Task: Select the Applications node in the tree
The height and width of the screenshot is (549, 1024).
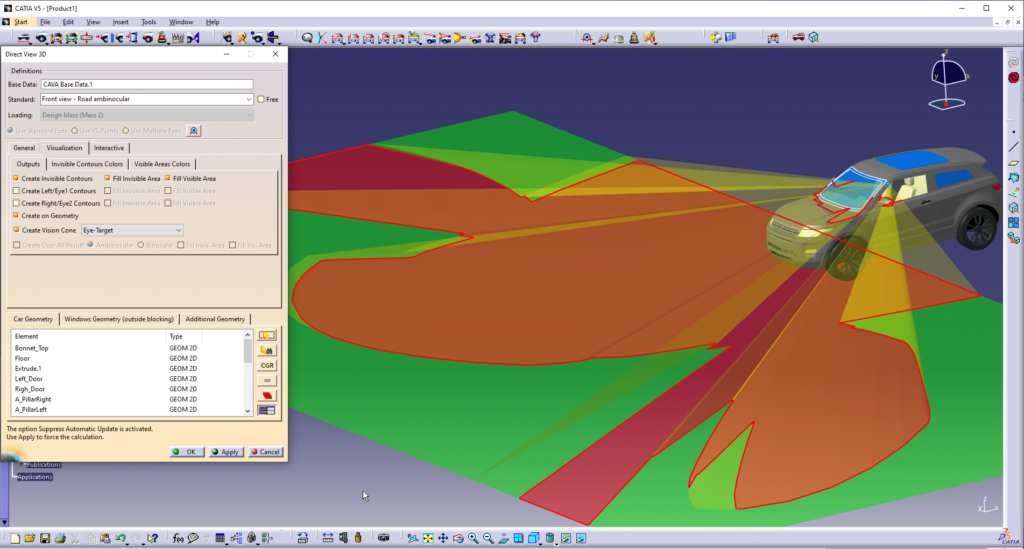Action: click(x=35, y=477)
